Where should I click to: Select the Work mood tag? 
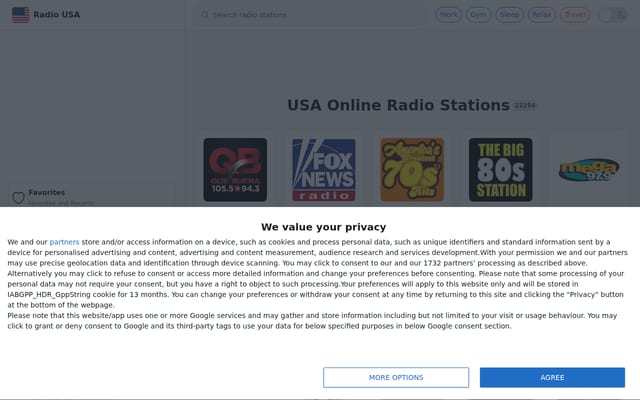[448, 15]
